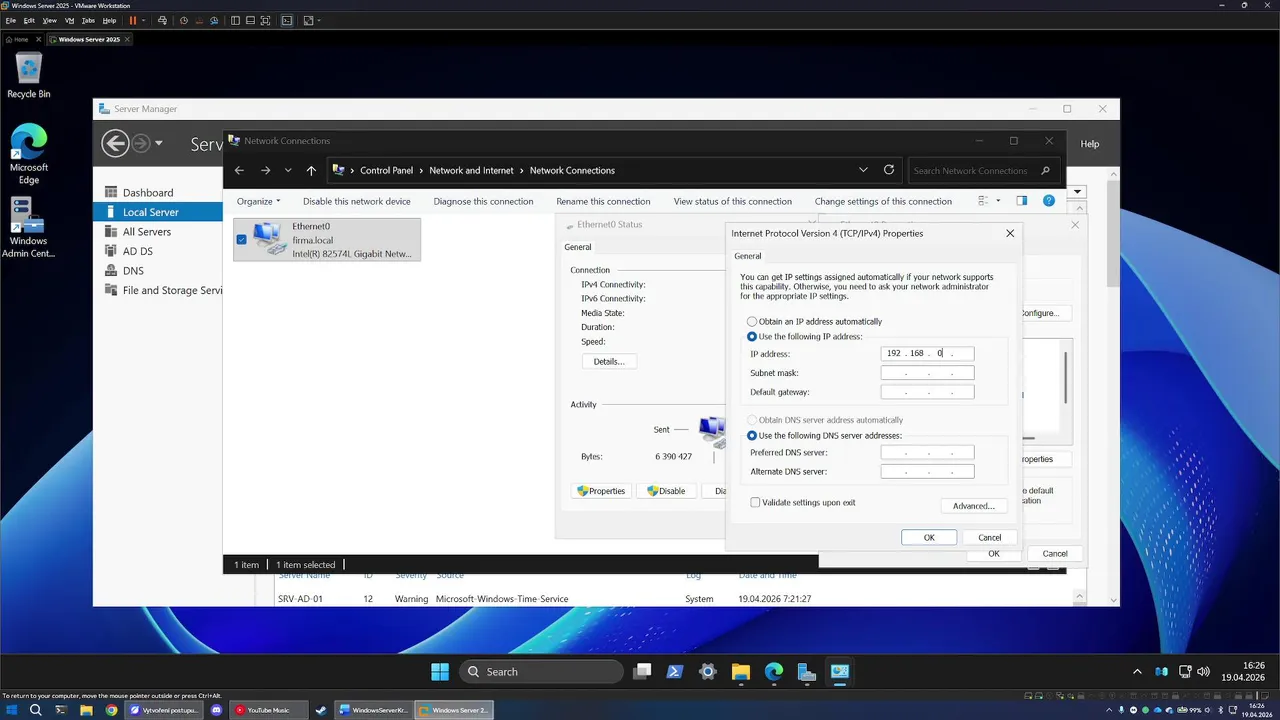This screenshot has width=1280, height=720.
Task: Open Server Manager Help menu
Action: tap(1090, 144)
